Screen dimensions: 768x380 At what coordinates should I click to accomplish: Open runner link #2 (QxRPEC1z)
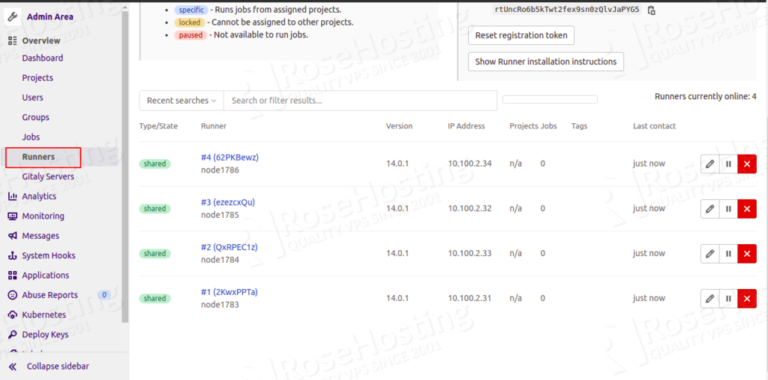point(229,247)
